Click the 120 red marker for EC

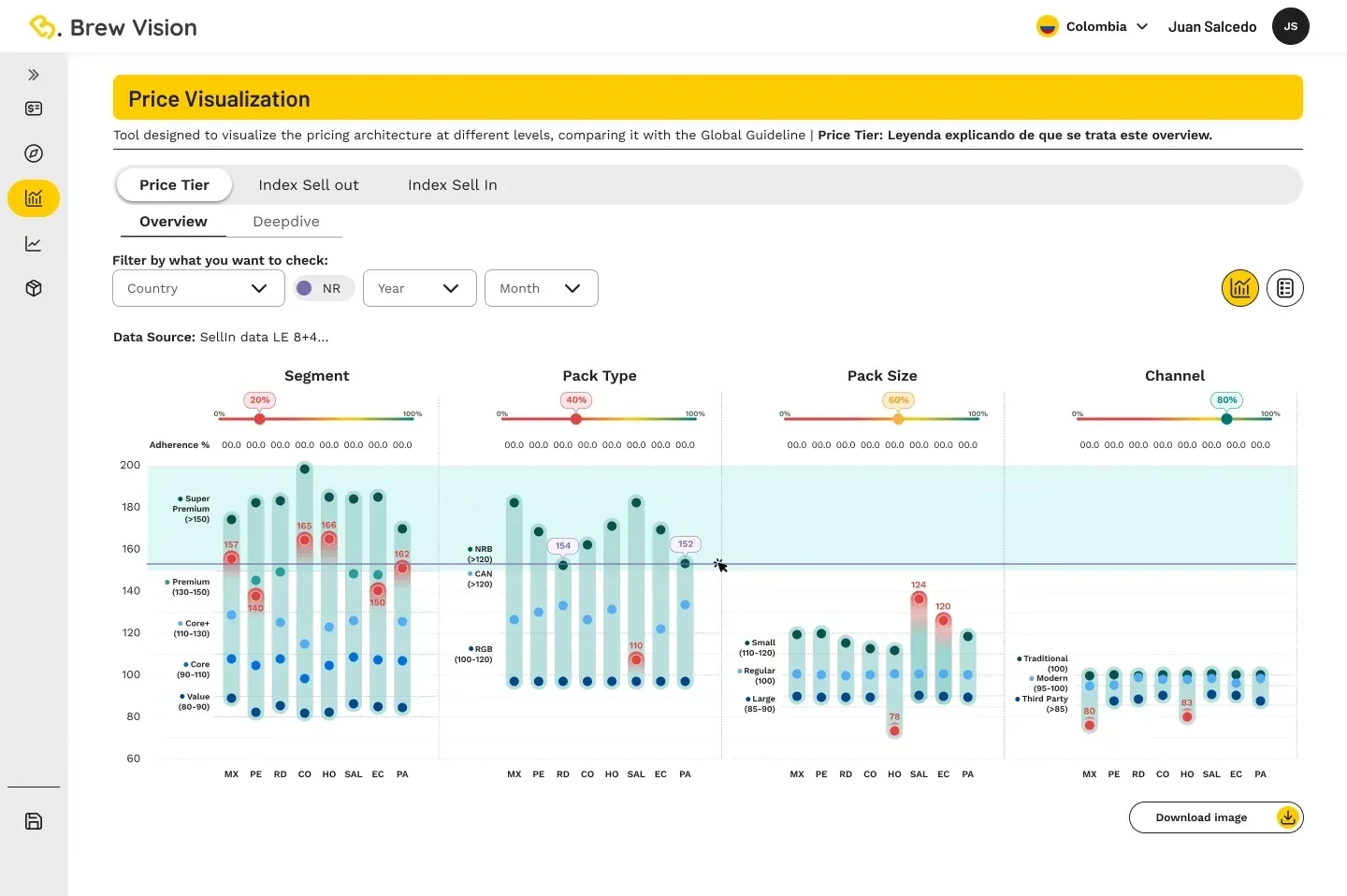[943, 620]
